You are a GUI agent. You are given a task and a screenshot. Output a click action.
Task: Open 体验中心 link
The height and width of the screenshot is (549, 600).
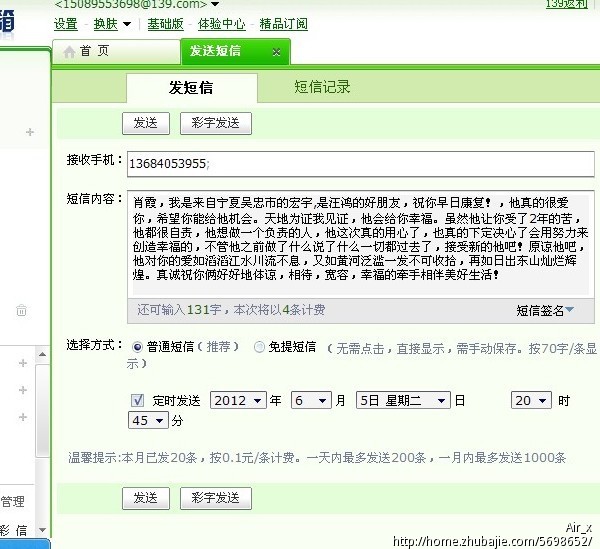point(221,24)
